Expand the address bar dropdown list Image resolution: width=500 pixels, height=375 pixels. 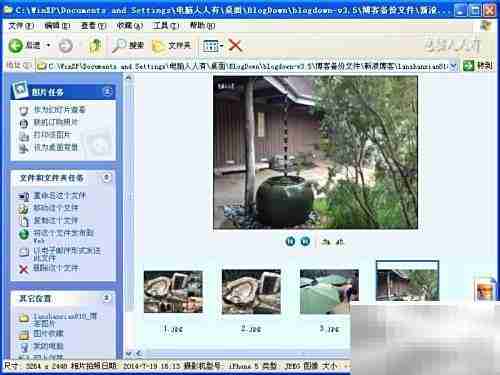pos(453,66)
